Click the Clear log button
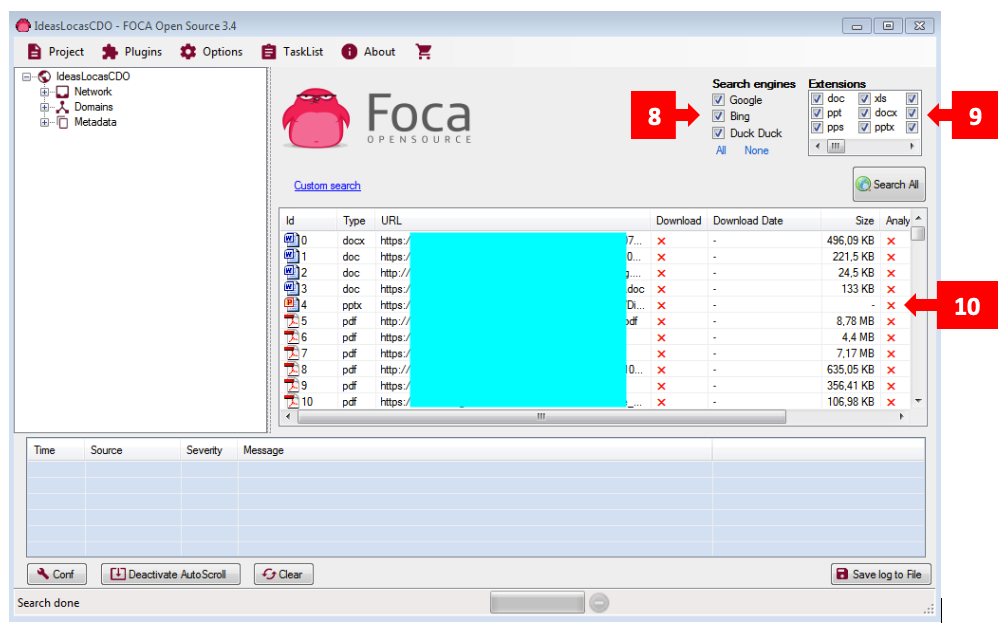This screenshot has height=631, width=1005. [283, 574]
